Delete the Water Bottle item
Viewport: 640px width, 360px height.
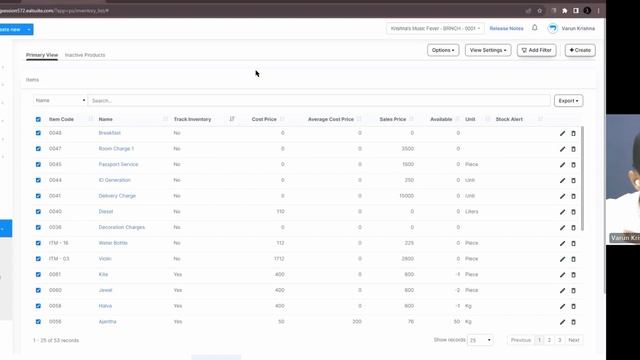click(x=573, y=243)
